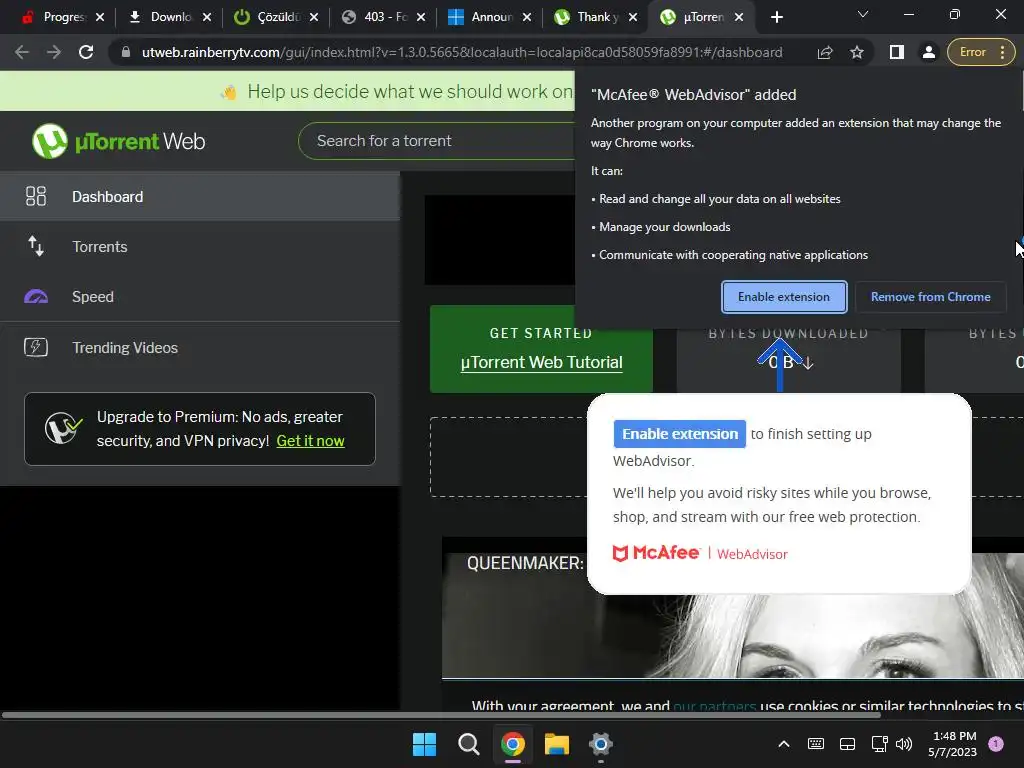Open Speed in the sidebar

[200, 296]
